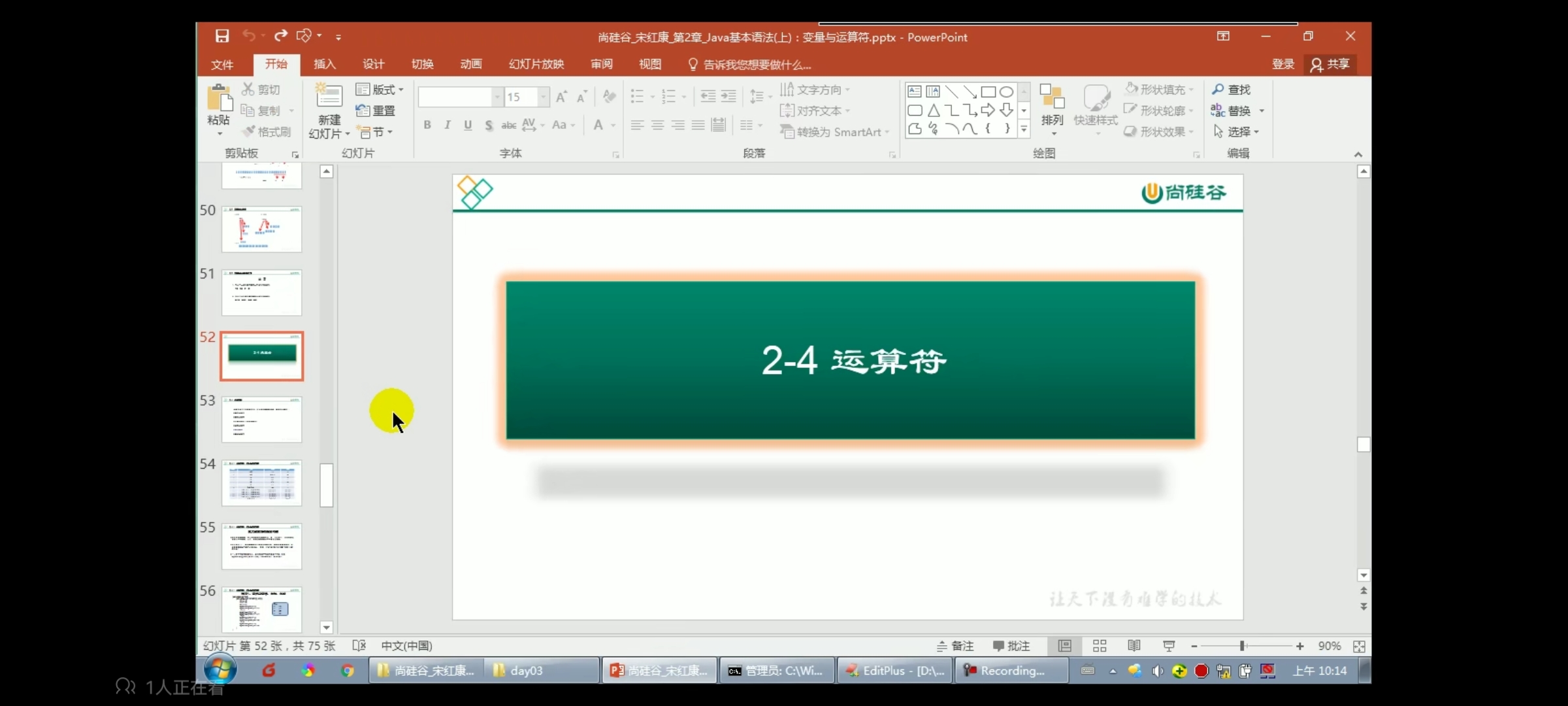Open the font size dropdown showing 15
This screenshot has height=706, width=1568.
(x=543, y=97)
